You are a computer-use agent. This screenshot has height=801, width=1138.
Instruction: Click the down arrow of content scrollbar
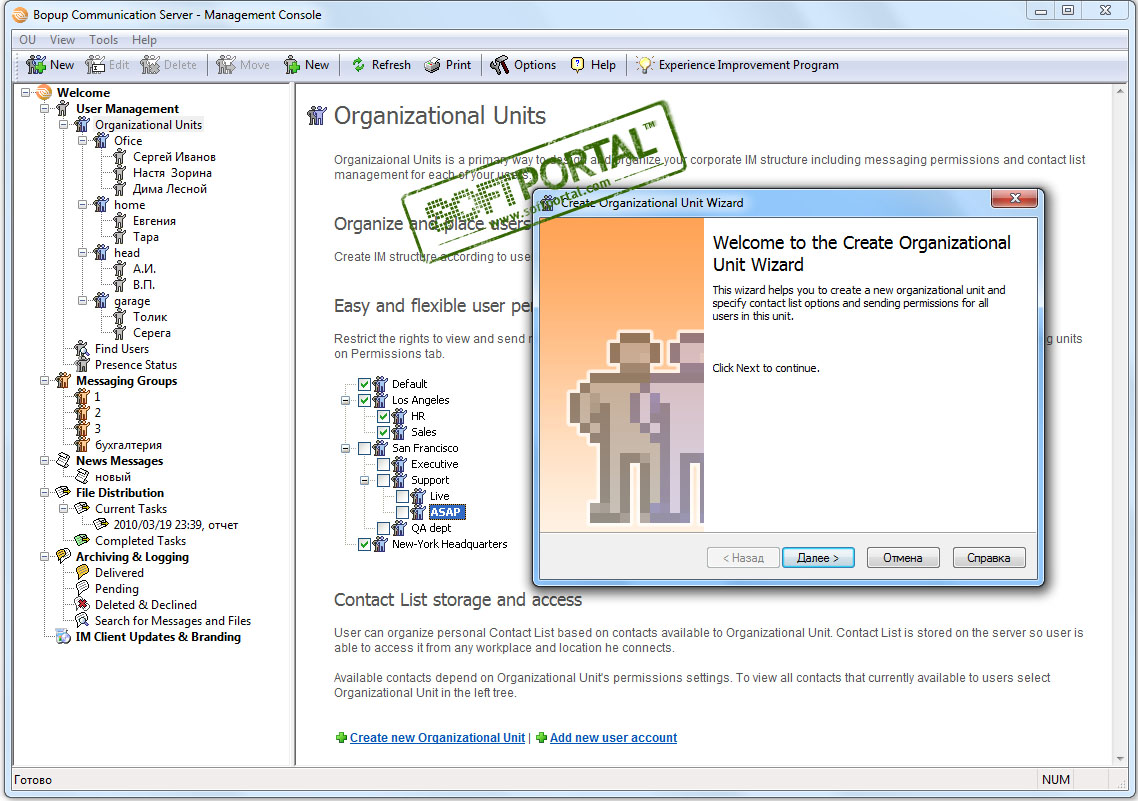(1120, 759)
